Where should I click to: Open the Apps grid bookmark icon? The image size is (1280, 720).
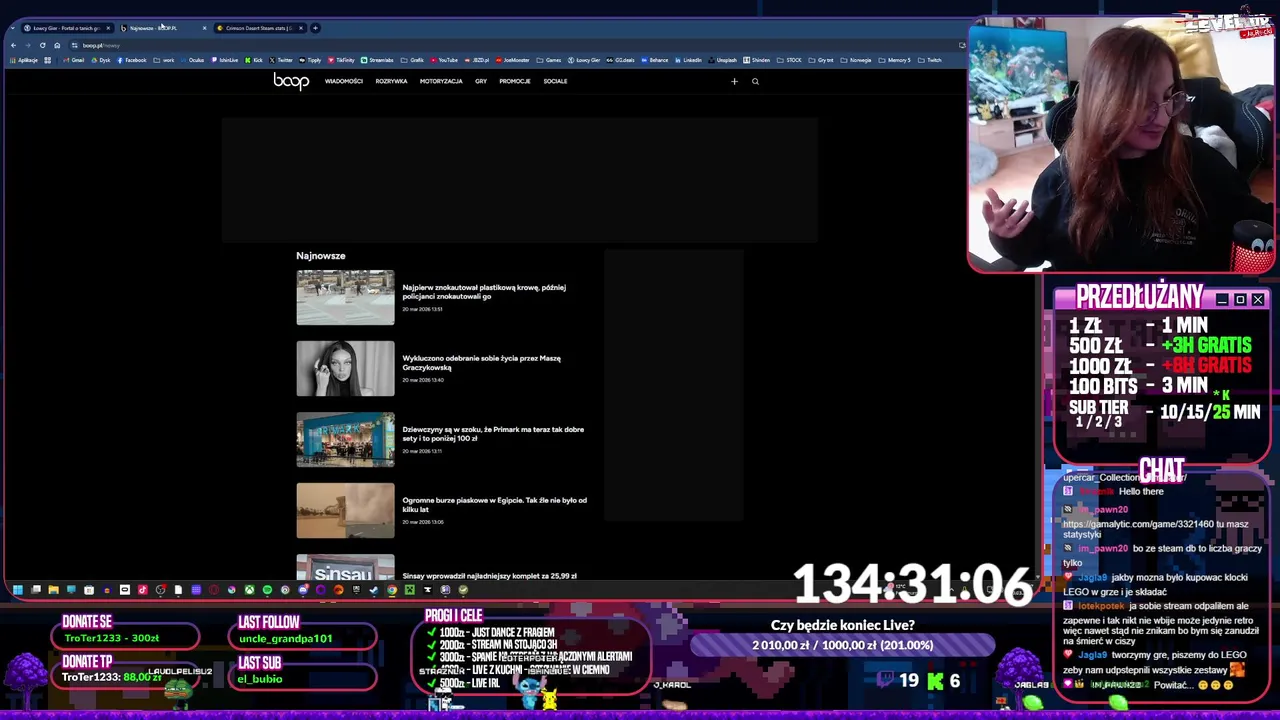[x=47, y=60]
